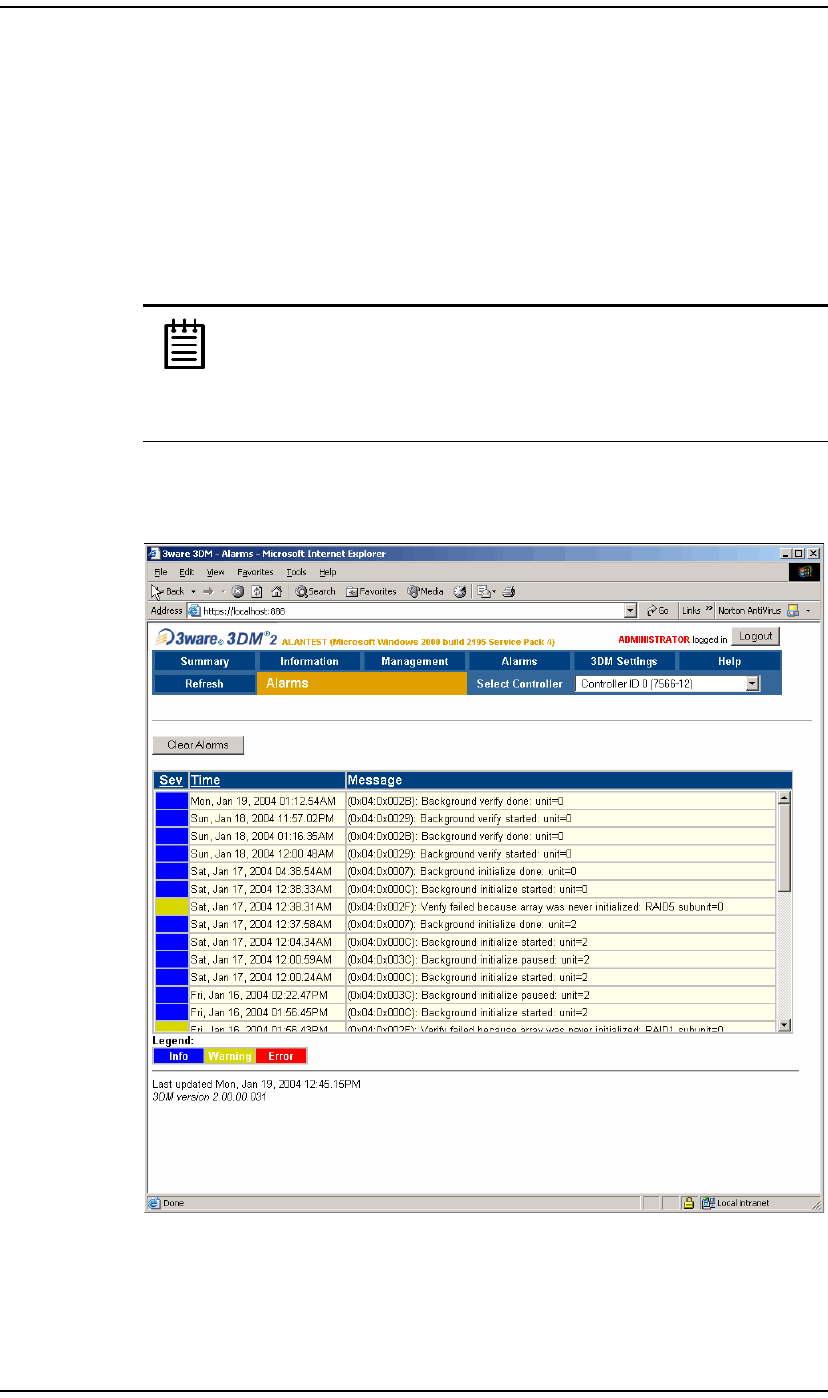Image resolution: width=828 pixels, height=1398 pixels.
Task: Click the Logout button
Action: pyautogui.click(x=754, y=636)
